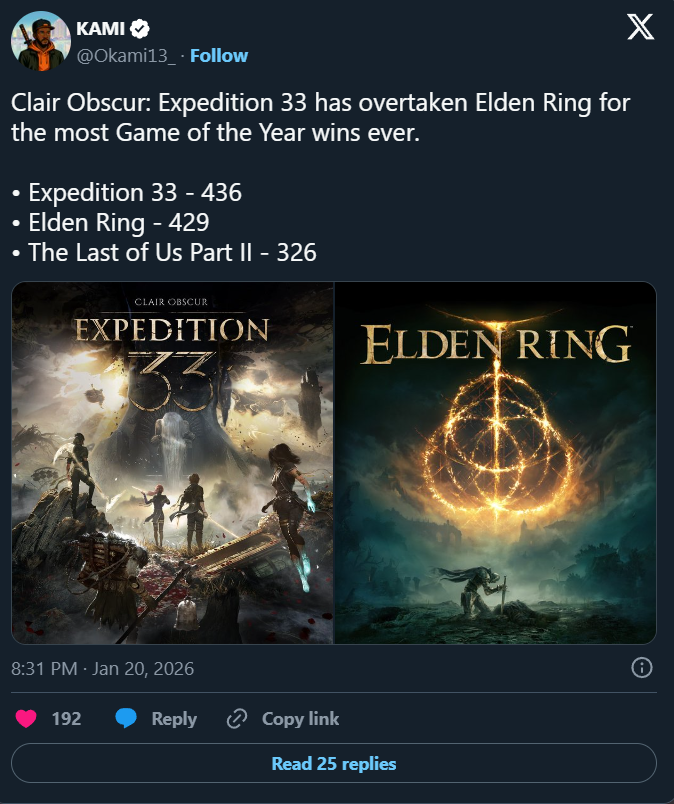The height and width of the screenshot is (804, 674).
Task: Click the tweet's opening sentence about Game of the Year
Action: pos(321,118)
